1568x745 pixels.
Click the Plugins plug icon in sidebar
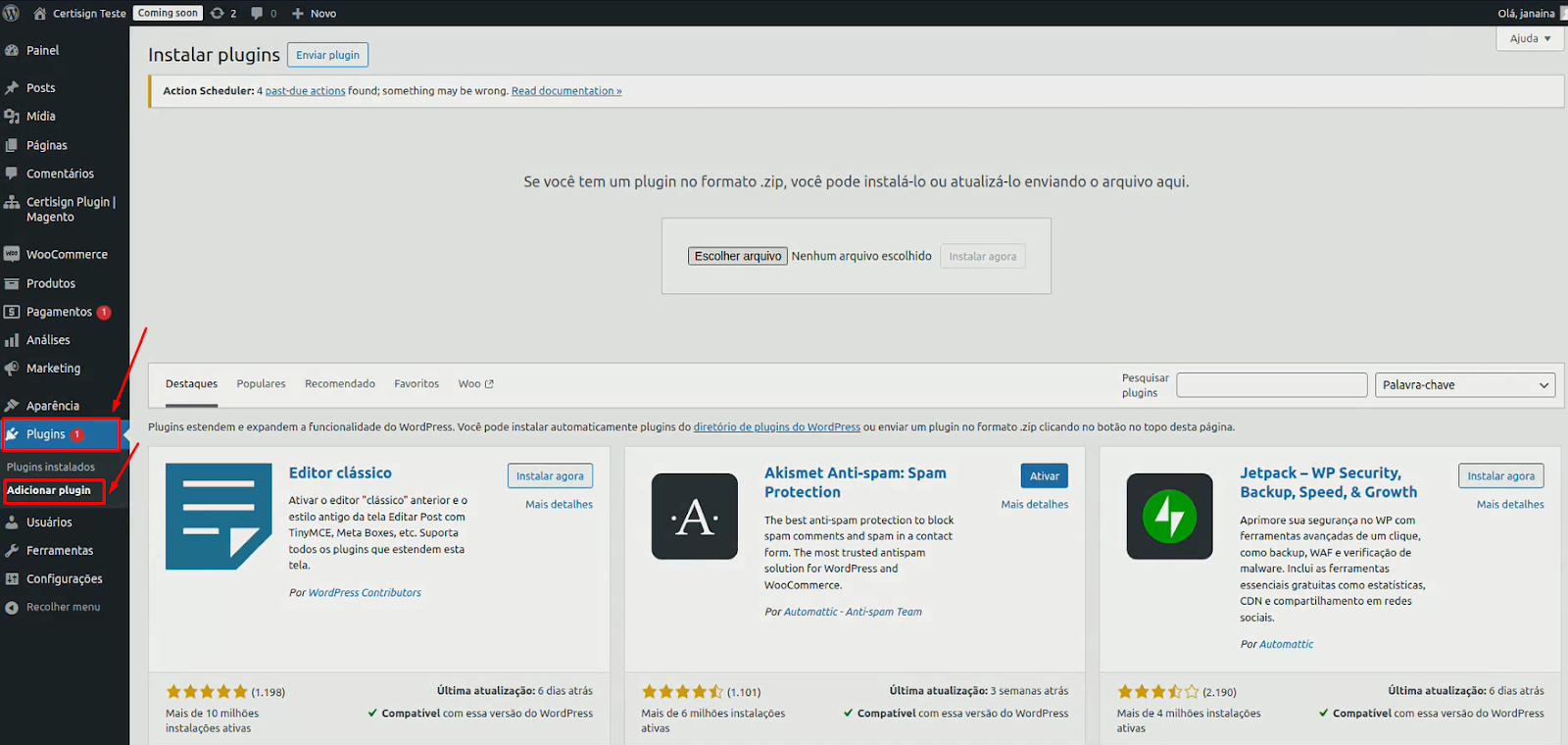pyautogui.click(x=12, y=433)
